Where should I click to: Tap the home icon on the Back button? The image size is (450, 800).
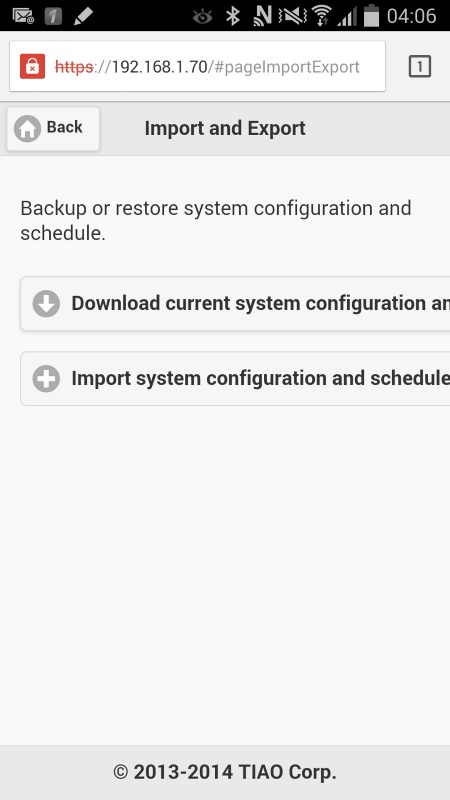click(x=27, y=129)
